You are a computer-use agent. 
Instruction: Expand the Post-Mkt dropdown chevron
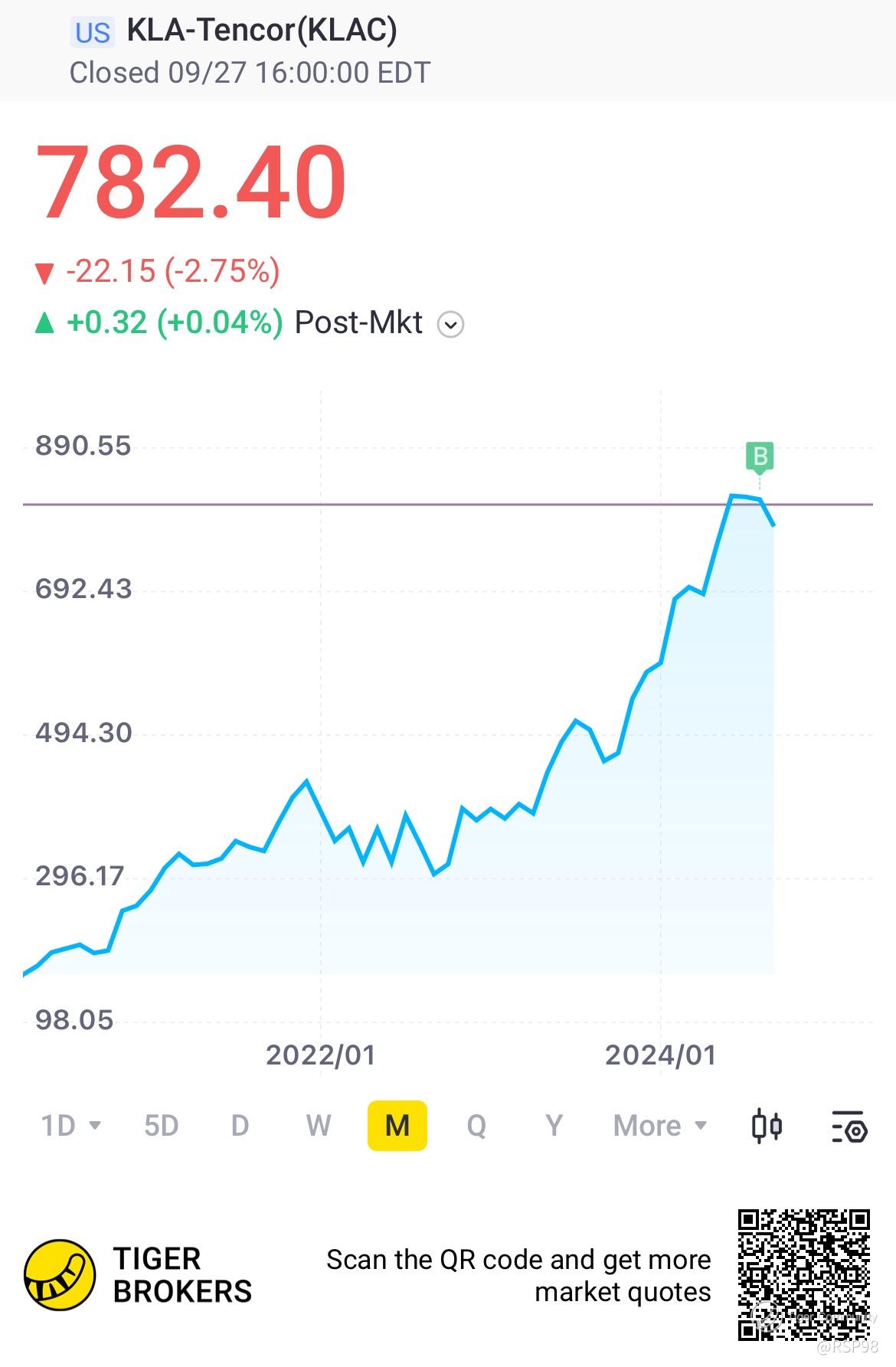pos(450,325)
